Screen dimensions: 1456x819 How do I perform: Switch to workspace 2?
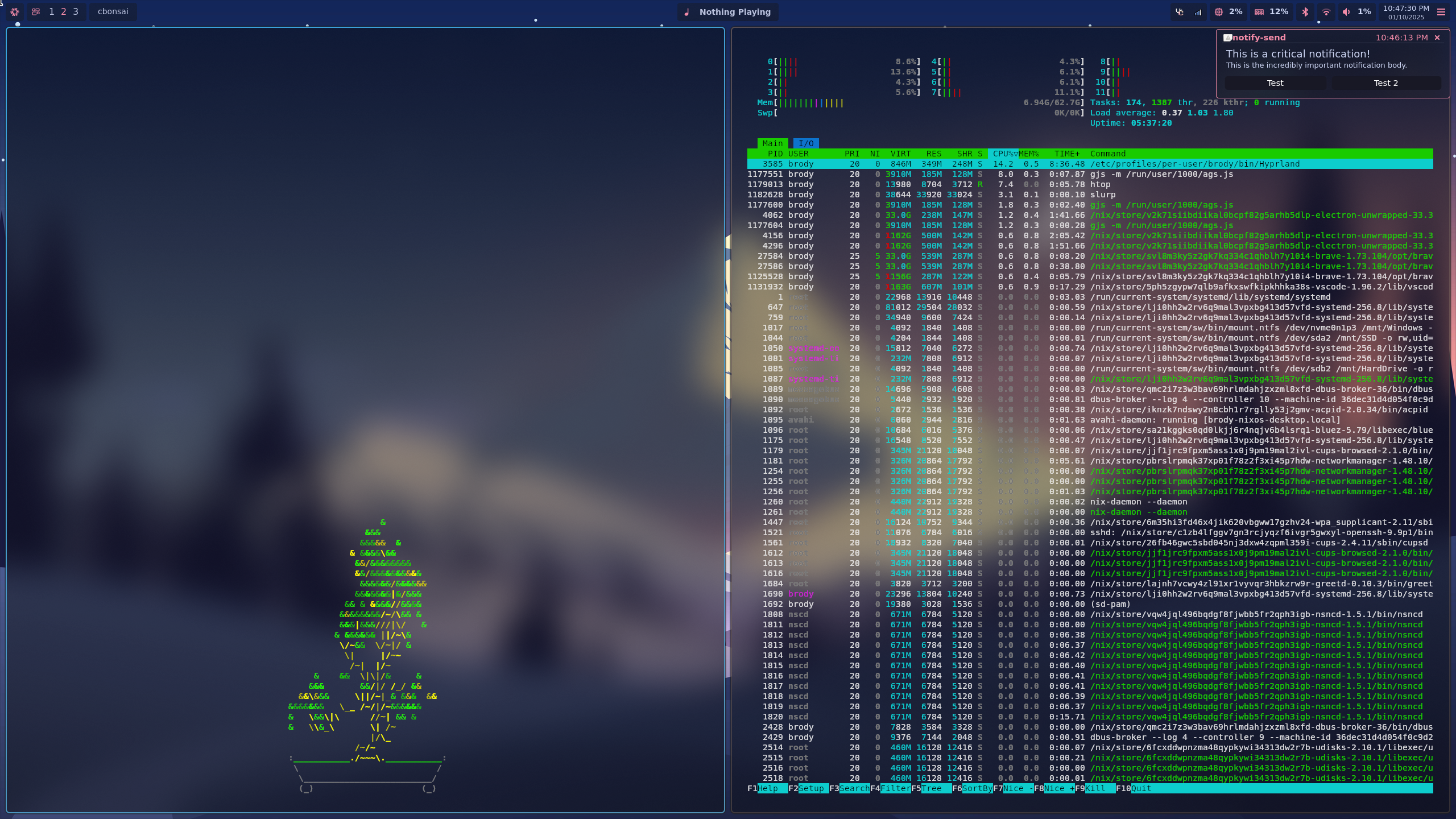(63, 11)
